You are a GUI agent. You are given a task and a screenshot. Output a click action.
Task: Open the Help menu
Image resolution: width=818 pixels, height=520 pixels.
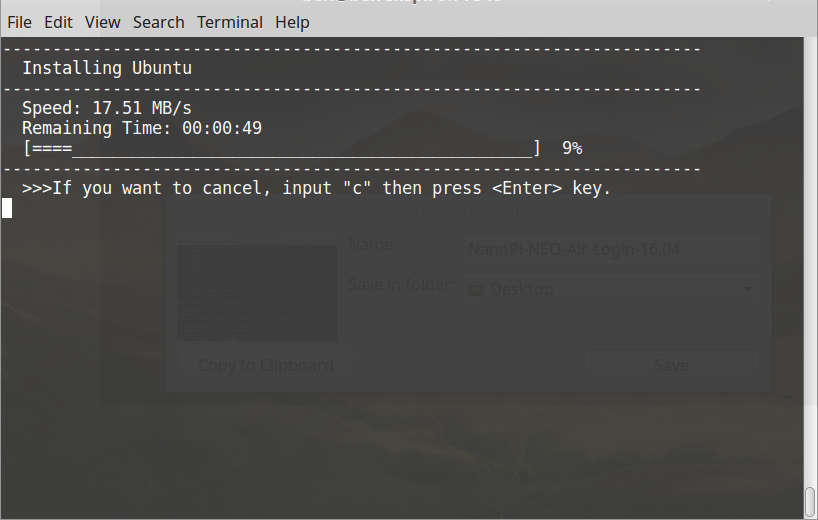292,22
